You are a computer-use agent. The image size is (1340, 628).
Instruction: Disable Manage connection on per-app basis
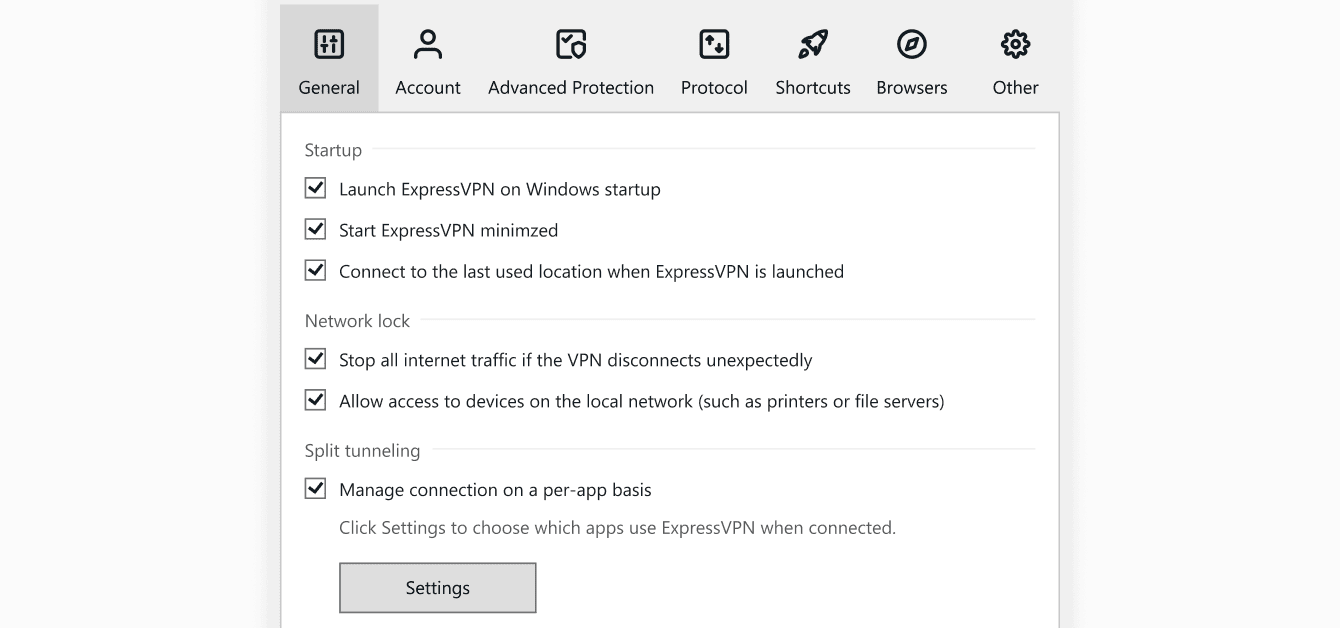coord(316,489)
